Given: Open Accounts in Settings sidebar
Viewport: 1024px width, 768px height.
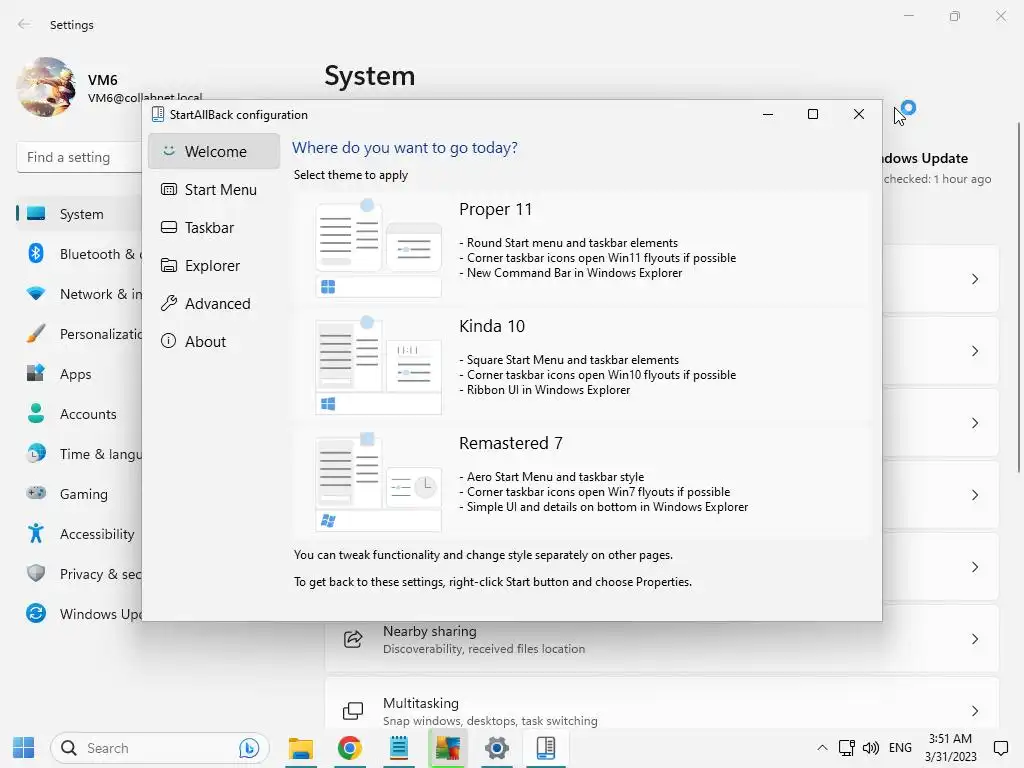Looking at the screenshot, I should tap(79, 414).
